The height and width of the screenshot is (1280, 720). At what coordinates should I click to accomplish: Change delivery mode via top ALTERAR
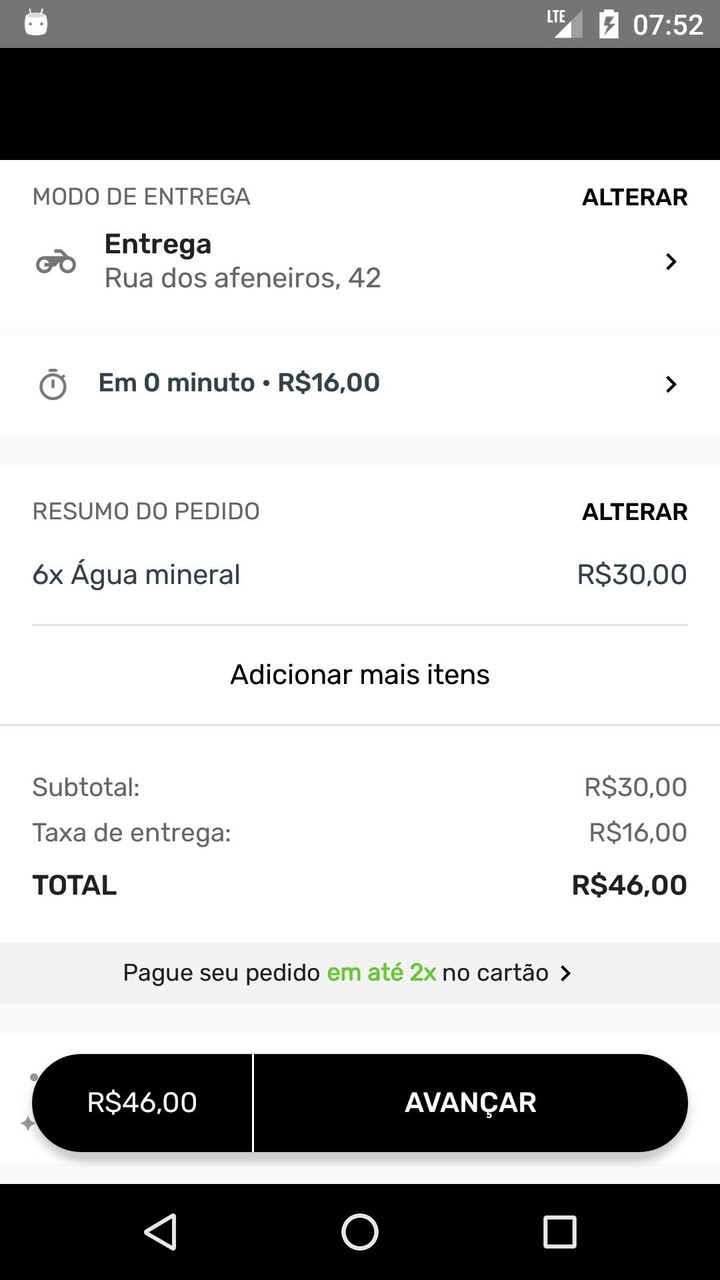pyautogui.click(x=634, y=197)
